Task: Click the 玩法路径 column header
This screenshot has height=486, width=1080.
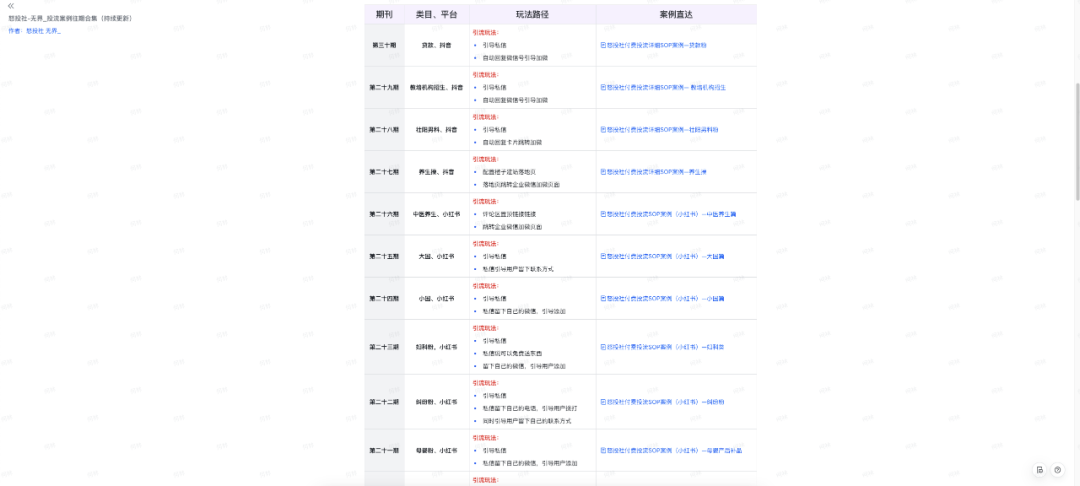Action: pos(532,14)
